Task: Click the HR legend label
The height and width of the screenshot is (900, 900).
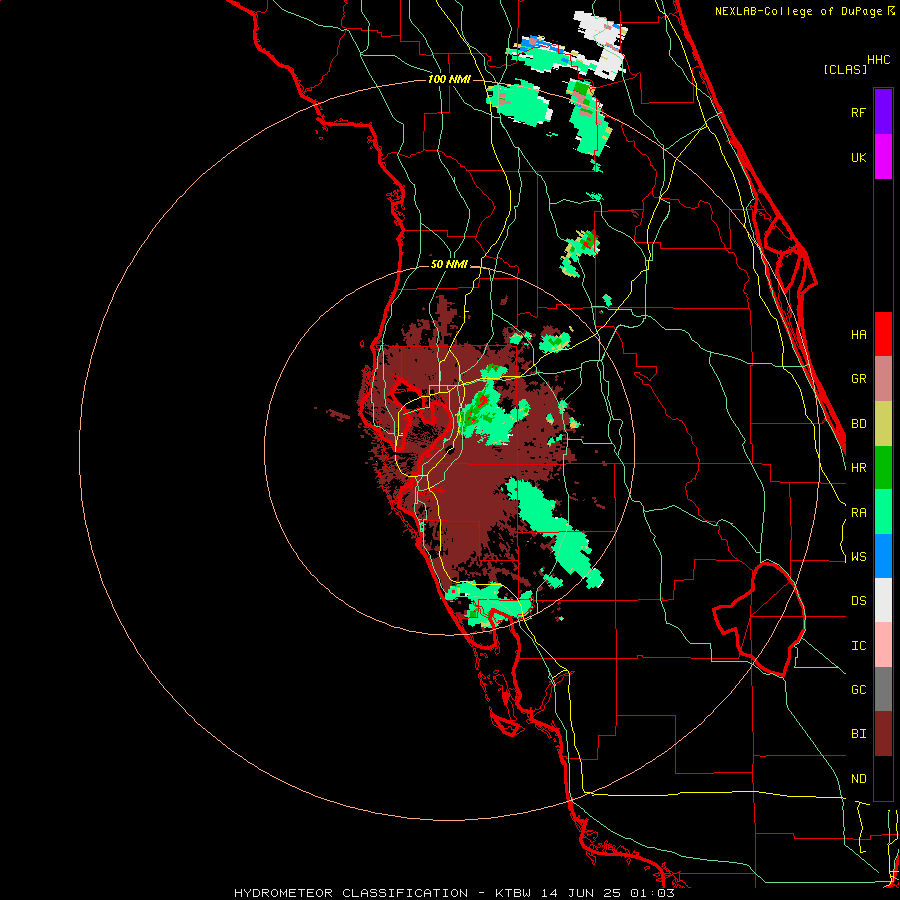Action: (x=858, y=468)
